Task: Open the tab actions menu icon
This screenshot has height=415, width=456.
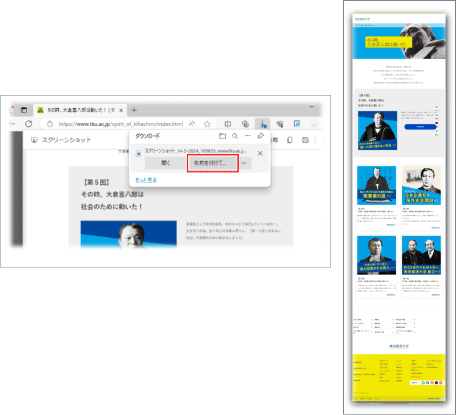Action: 24,110
